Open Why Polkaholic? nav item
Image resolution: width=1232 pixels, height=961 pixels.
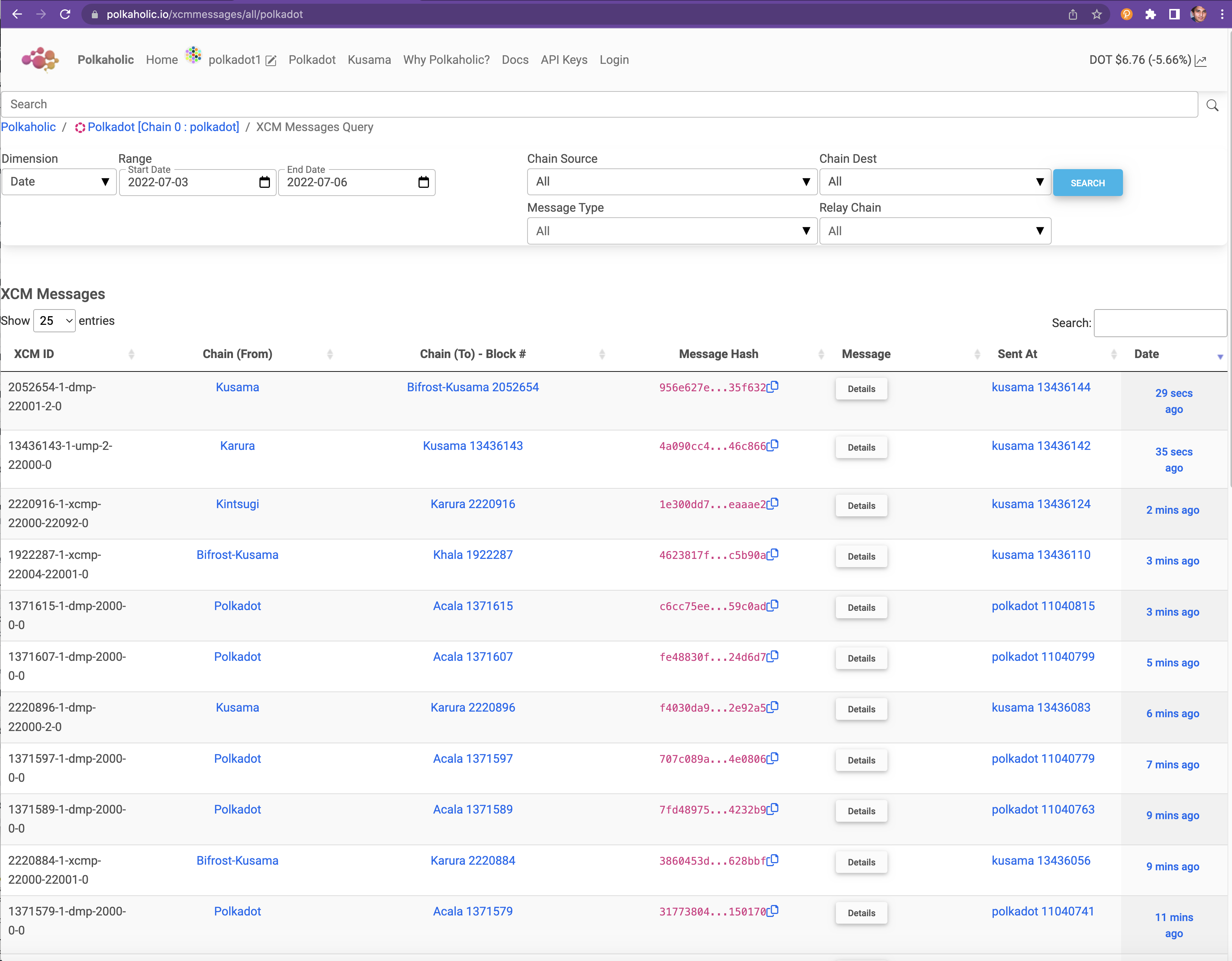446,60
